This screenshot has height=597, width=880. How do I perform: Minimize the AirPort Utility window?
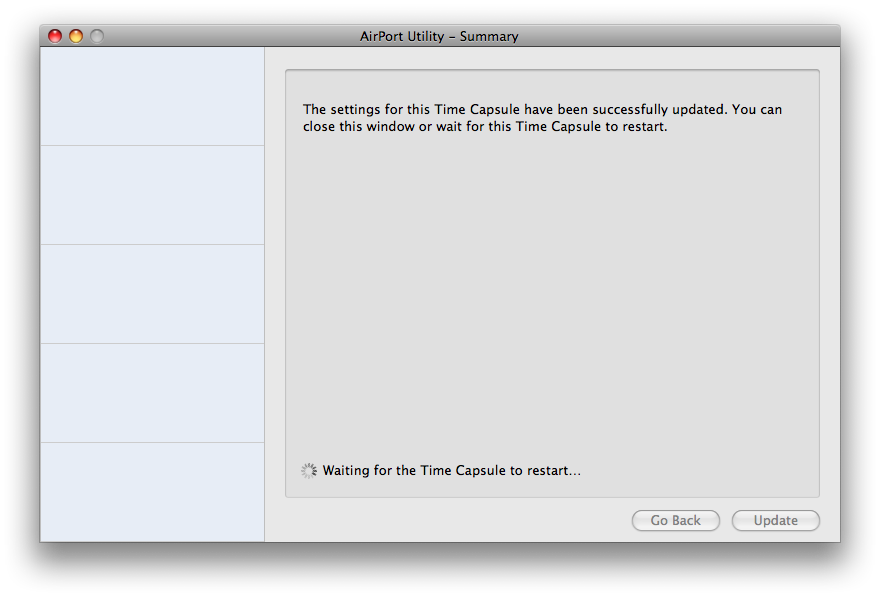[76, 36]
